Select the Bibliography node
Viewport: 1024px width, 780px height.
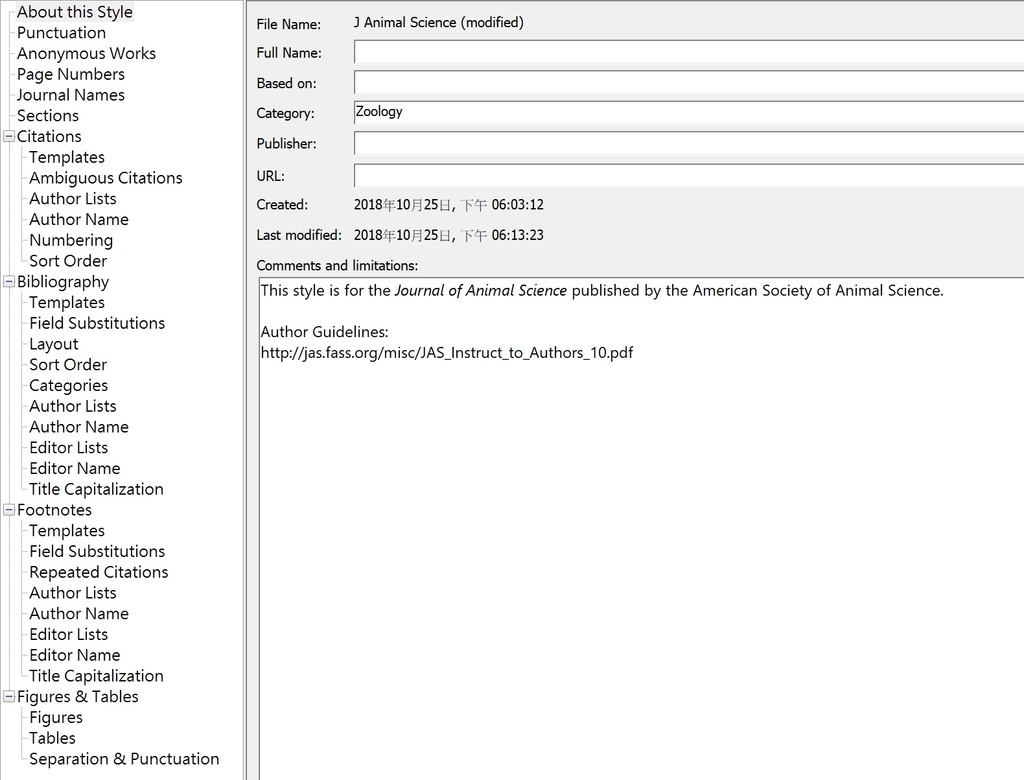63,282
